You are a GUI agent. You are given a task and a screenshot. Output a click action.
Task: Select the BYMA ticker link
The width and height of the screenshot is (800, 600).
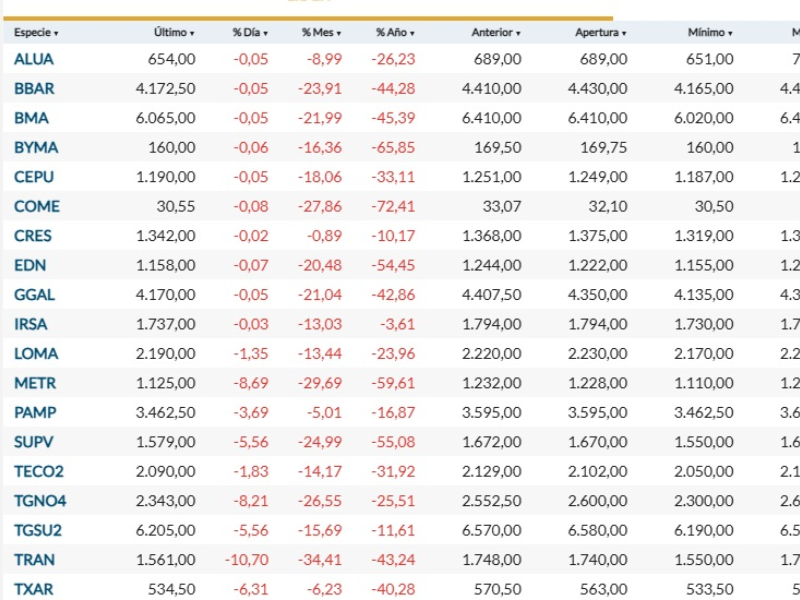pos(36,147)
